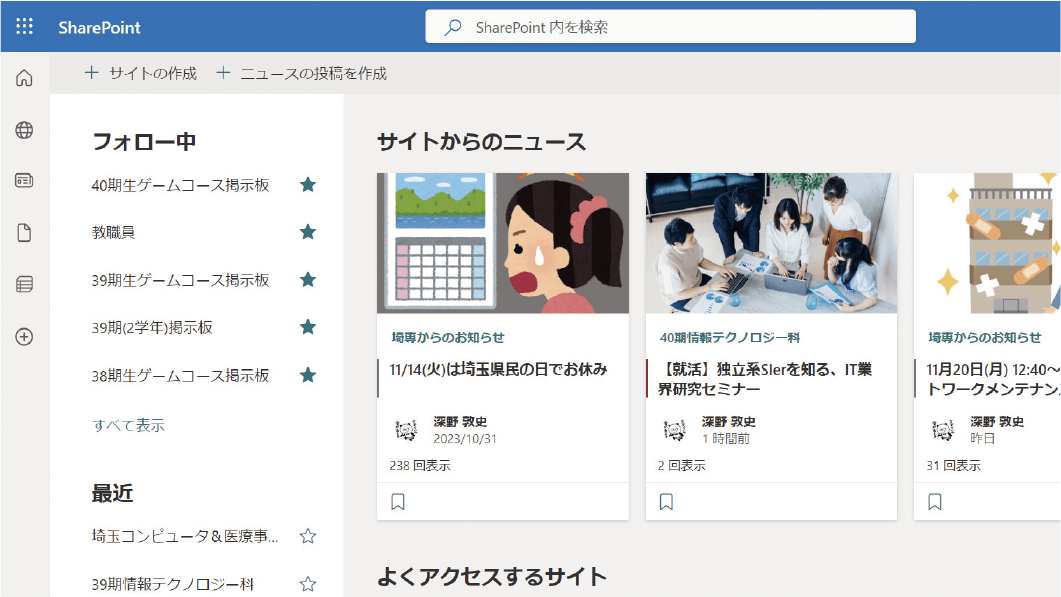Unfollow 40期生ゲームコース掲示板 star
Viewport: 1061px width, 597px height.
click(x=308, y=185)
